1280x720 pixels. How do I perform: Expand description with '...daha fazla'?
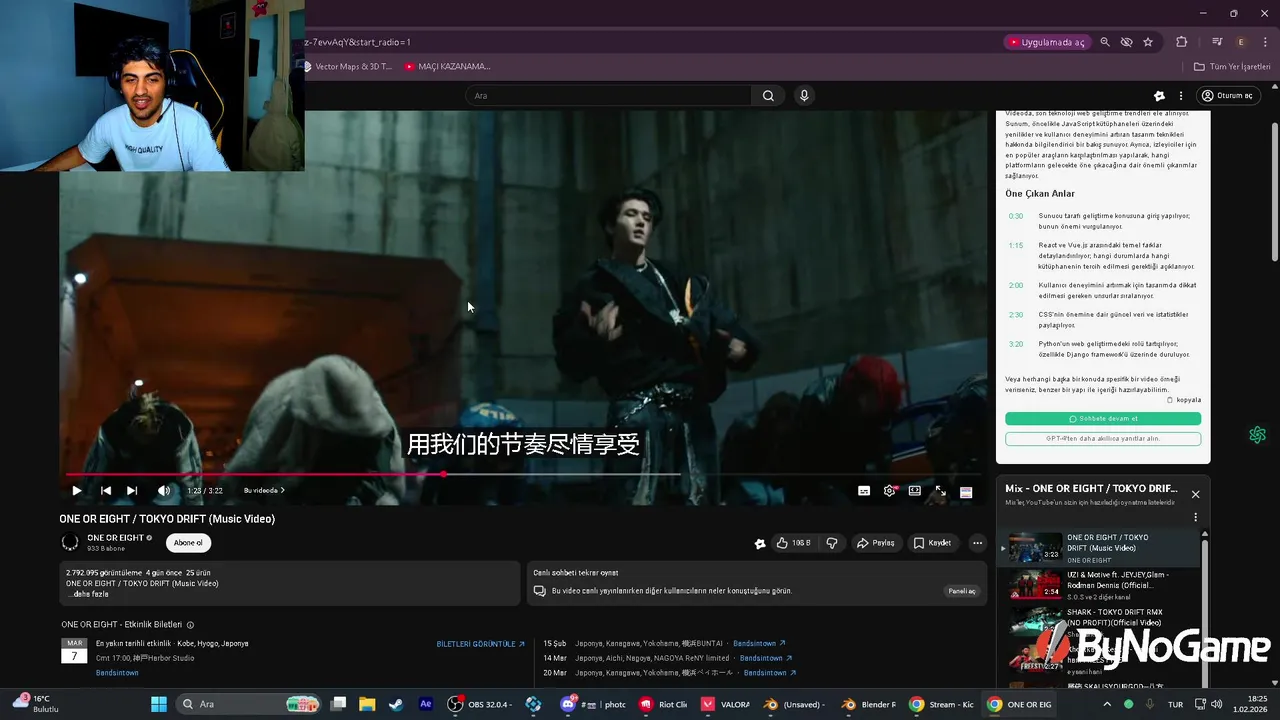88,594
